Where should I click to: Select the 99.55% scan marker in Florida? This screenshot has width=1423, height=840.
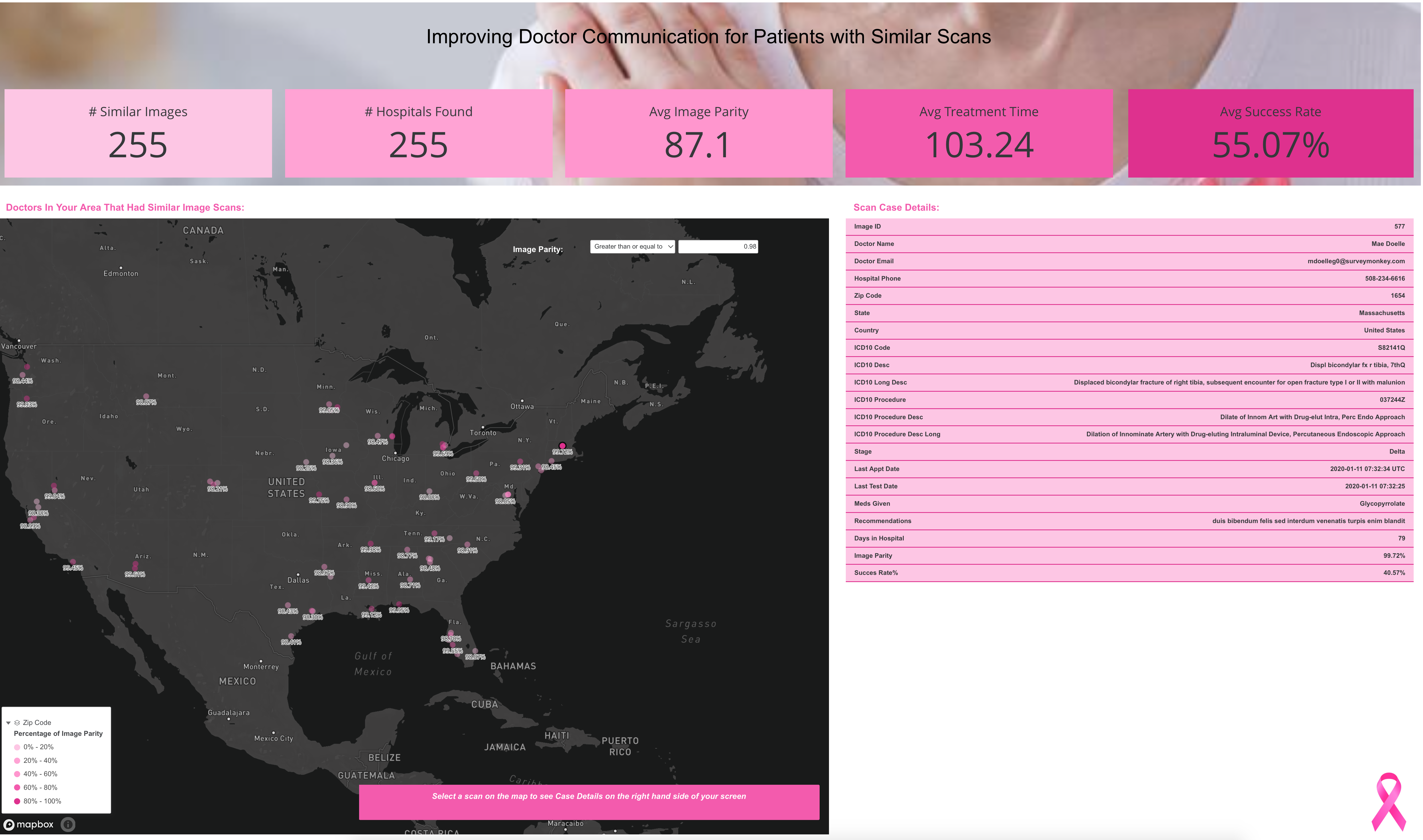click(x=453, y=645)
